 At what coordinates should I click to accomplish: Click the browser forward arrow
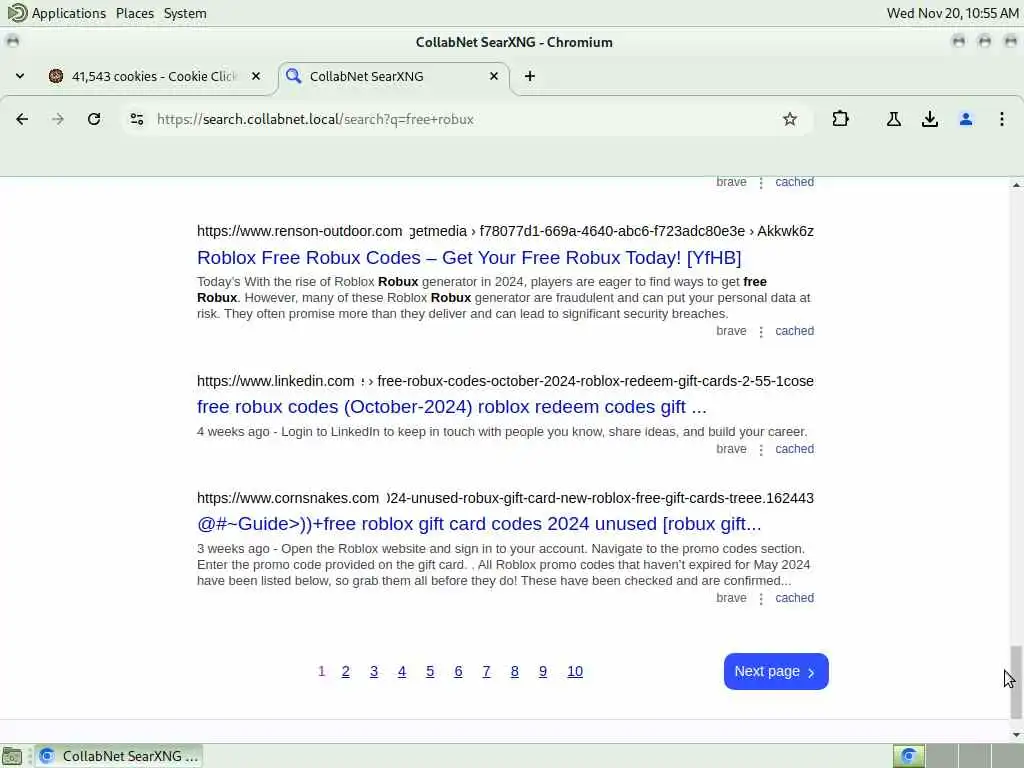(x=58, y=119)
